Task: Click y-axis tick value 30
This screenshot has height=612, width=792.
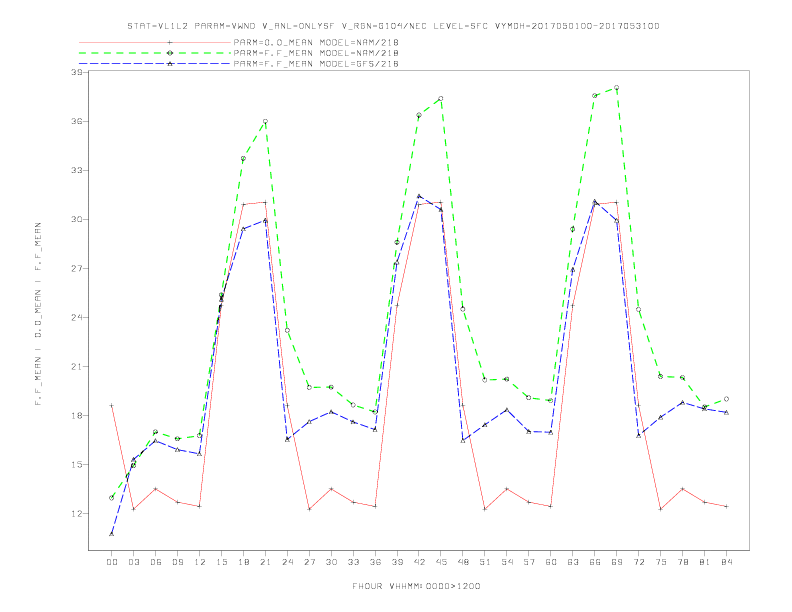Action: tap(76, 219)
